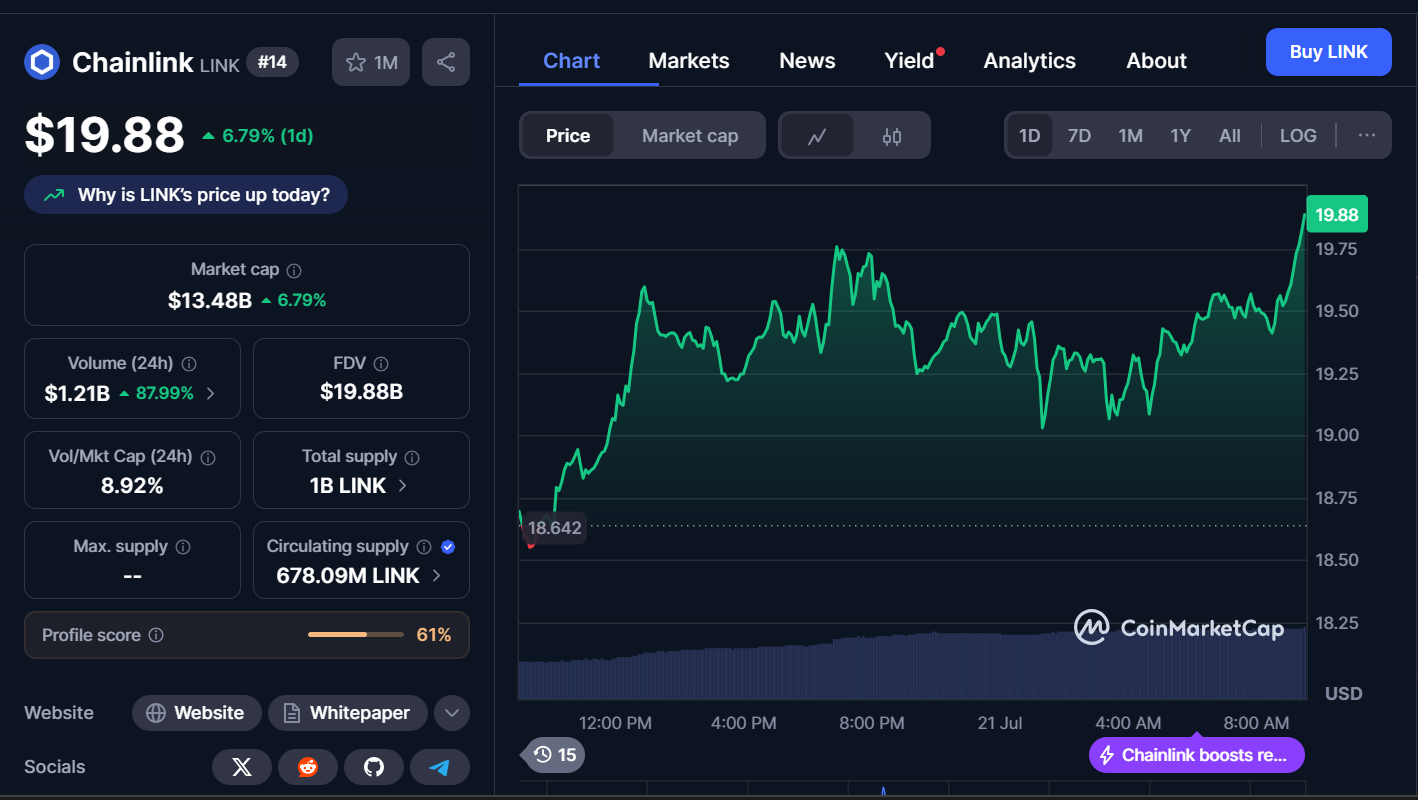
Task: Click the $13.48B market cap value
Action: (210, 300)
